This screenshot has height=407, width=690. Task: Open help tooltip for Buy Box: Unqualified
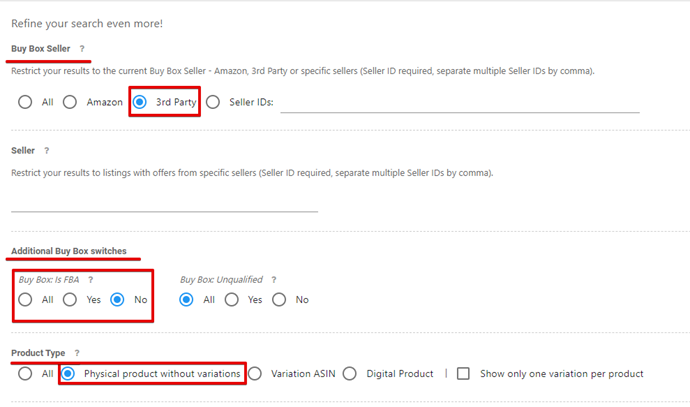[x=274, y=280]
